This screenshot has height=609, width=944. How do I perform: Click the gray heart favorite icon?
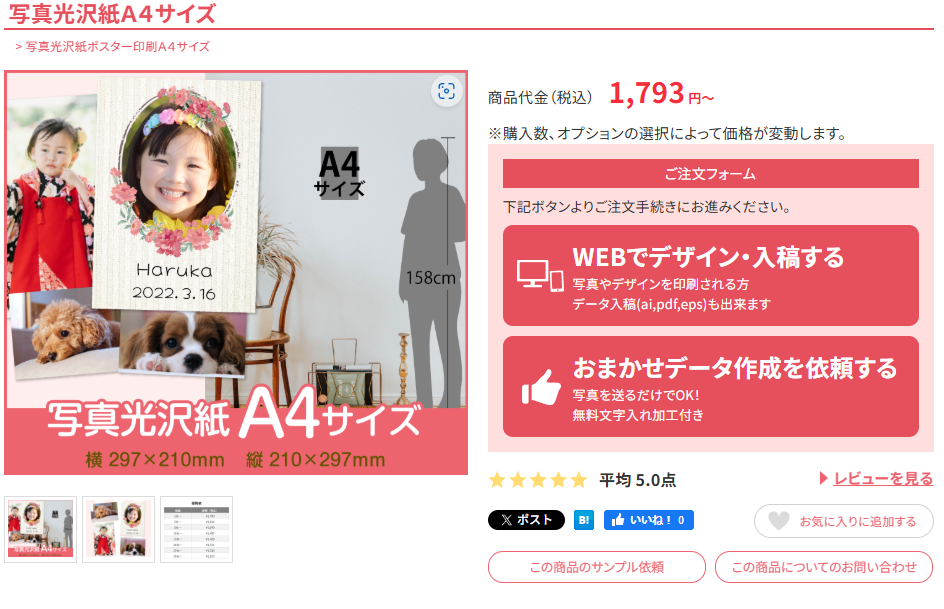(778, 521)
